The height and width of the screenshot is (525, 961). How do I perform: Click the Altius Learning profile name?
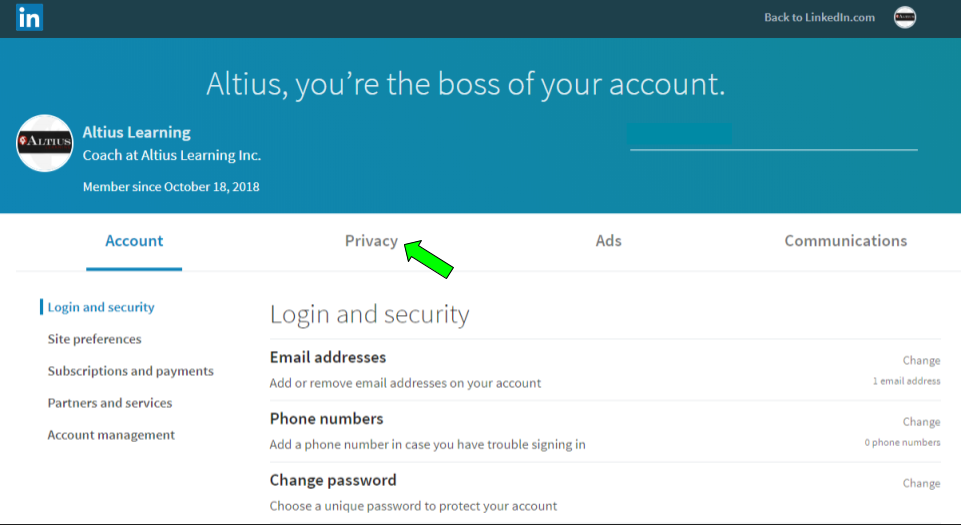coord(136,133)
